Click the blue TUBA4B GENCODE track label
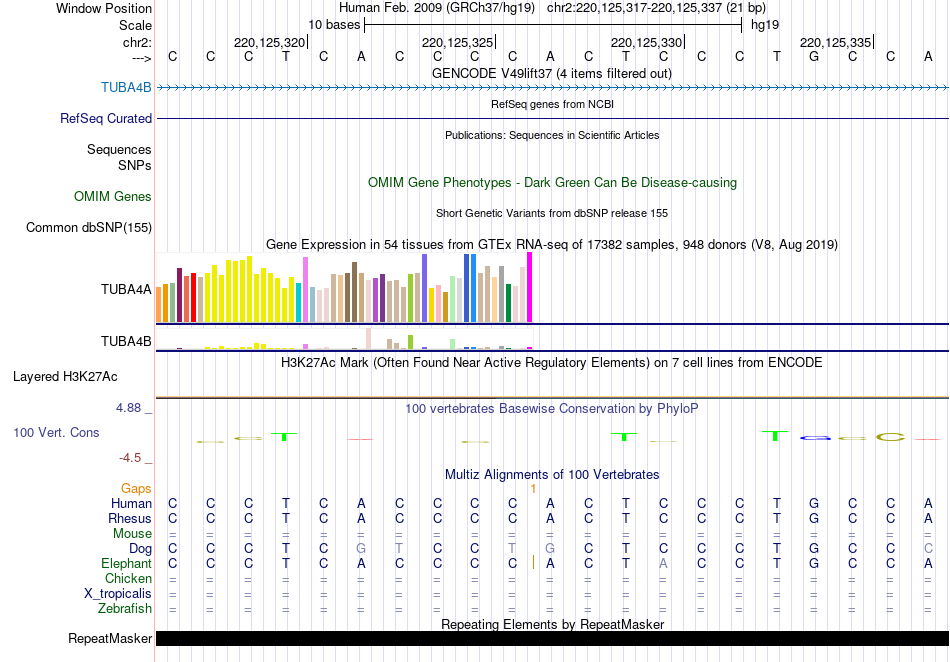The width and height of the screenshot is (950, 662). click(126, 87)
